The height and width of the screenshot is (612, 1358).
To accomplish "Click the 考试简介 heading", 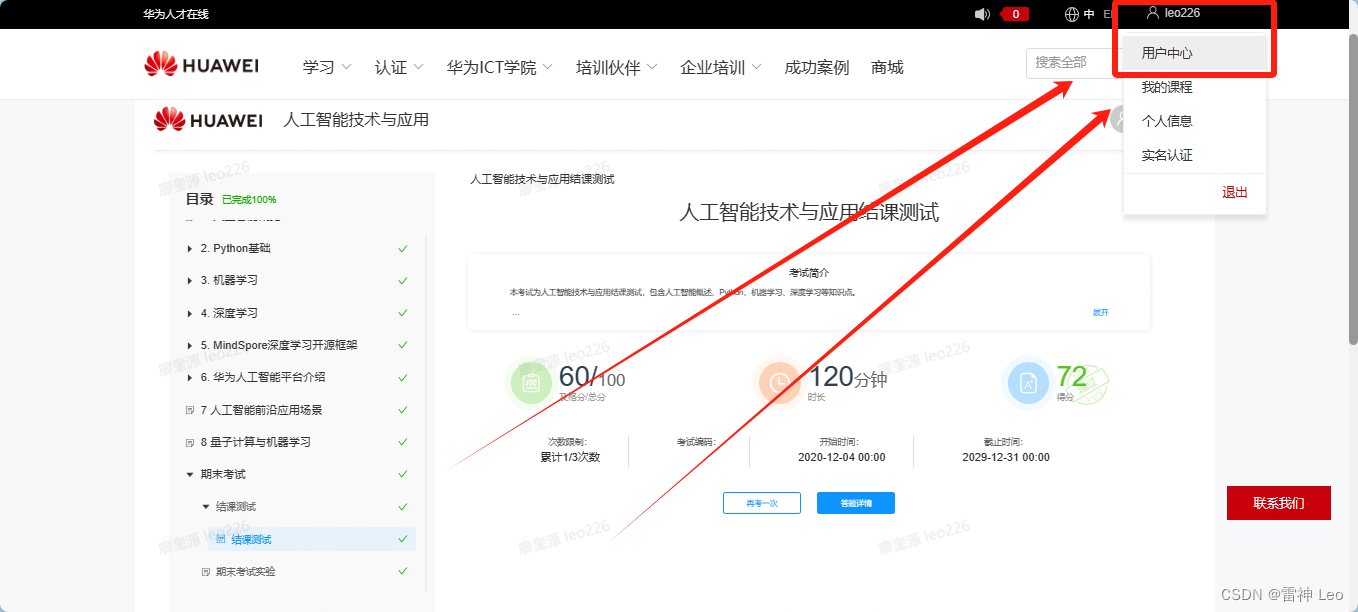I will click(x=808, y=272).
